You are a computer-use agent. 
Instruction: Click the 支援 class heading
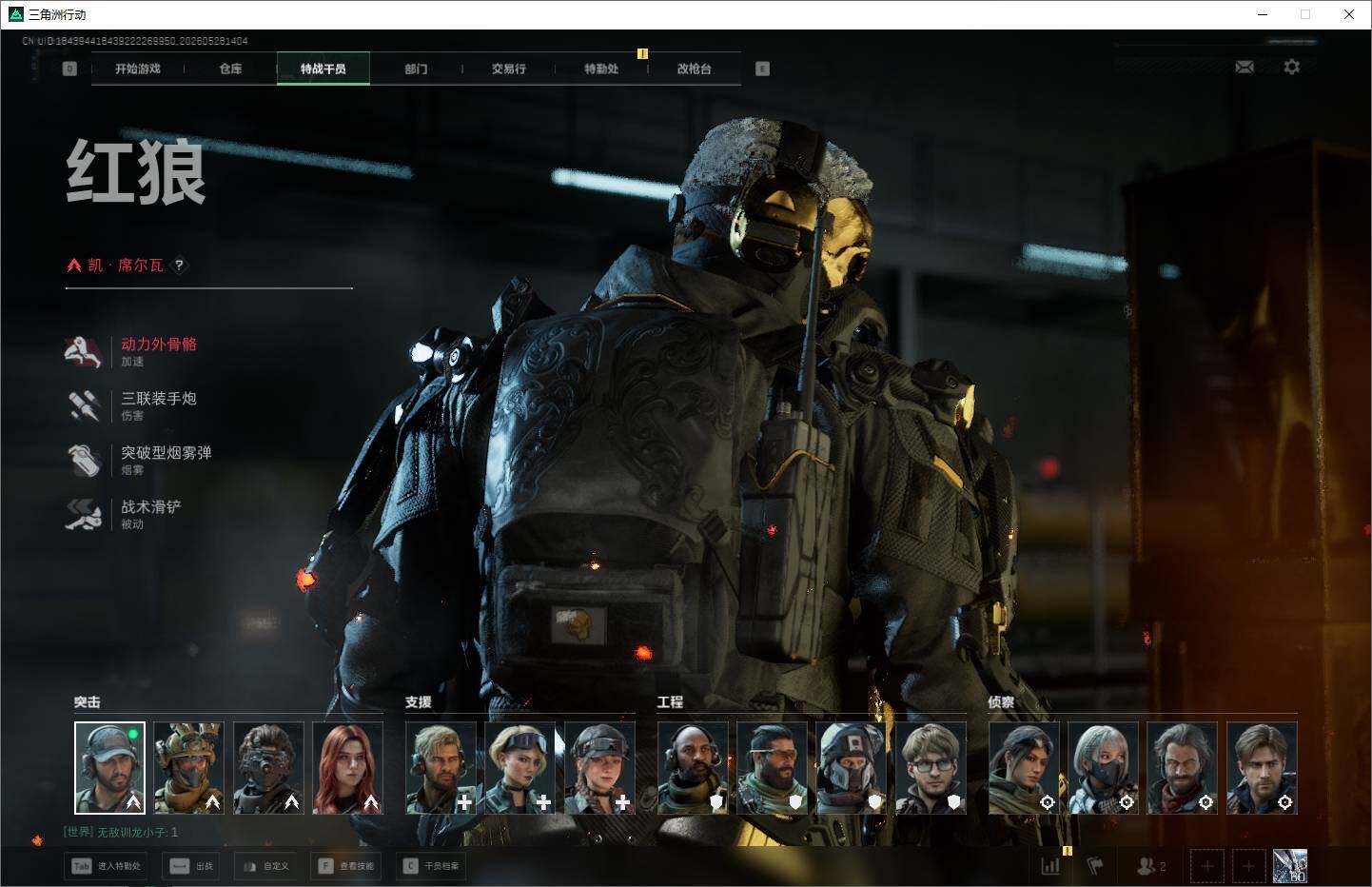coord(419,702)
